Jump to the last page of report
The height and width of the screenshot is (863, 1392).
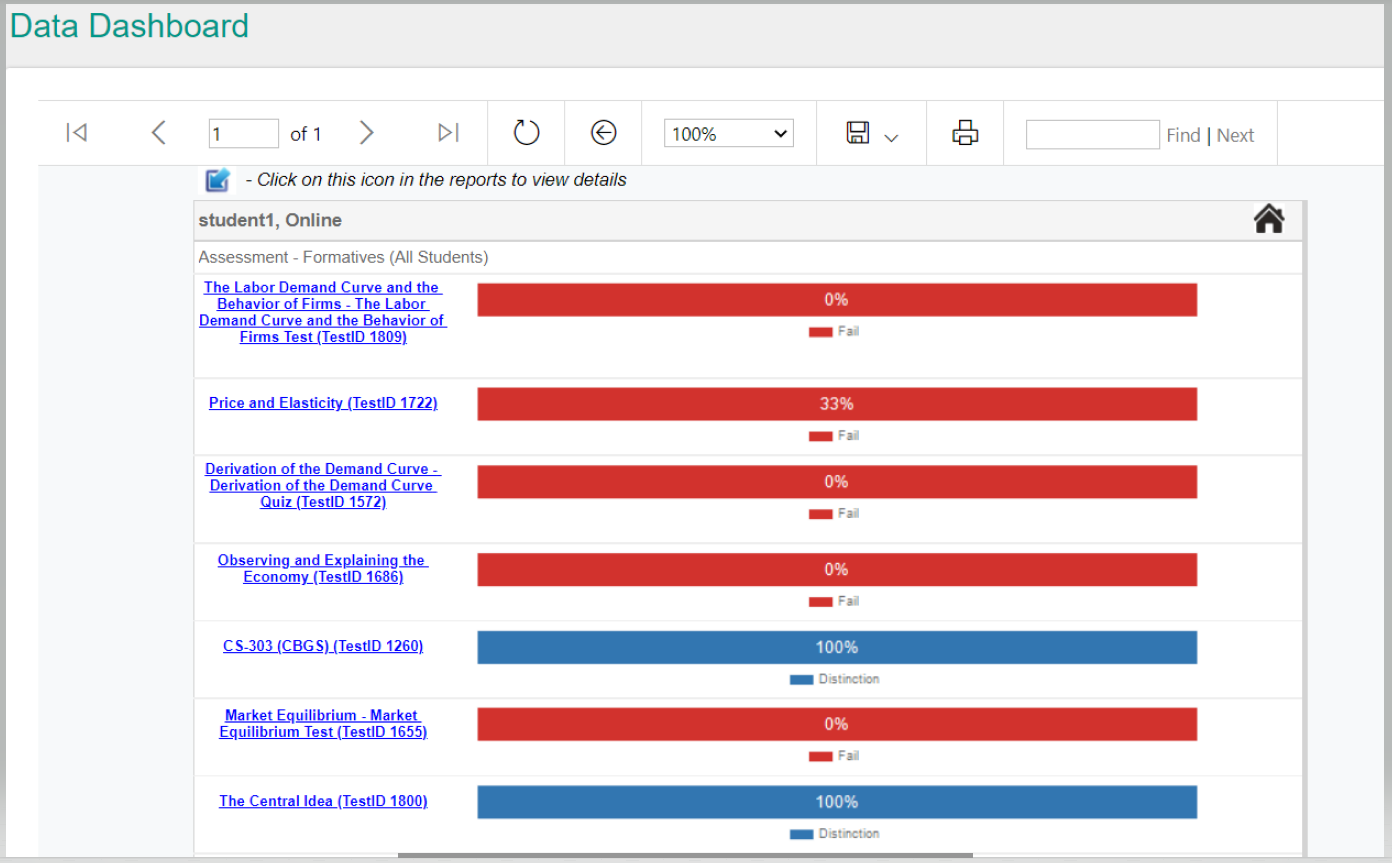[x=448, y=133]
